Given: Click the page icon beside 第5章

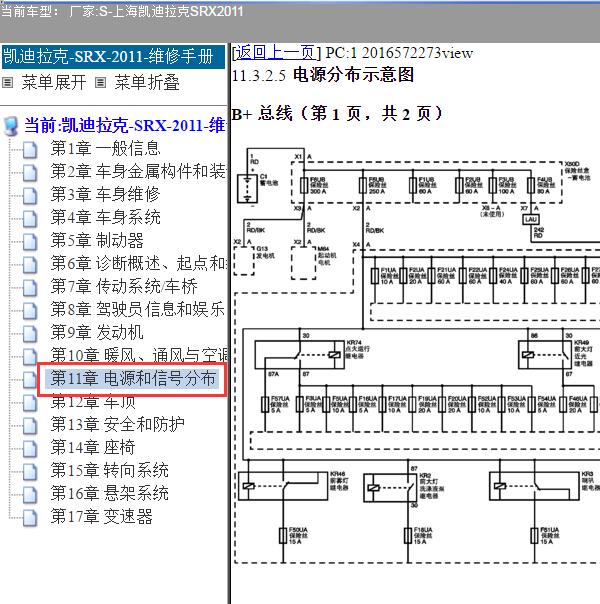Looking at the screenshot, I should point(30,242).
